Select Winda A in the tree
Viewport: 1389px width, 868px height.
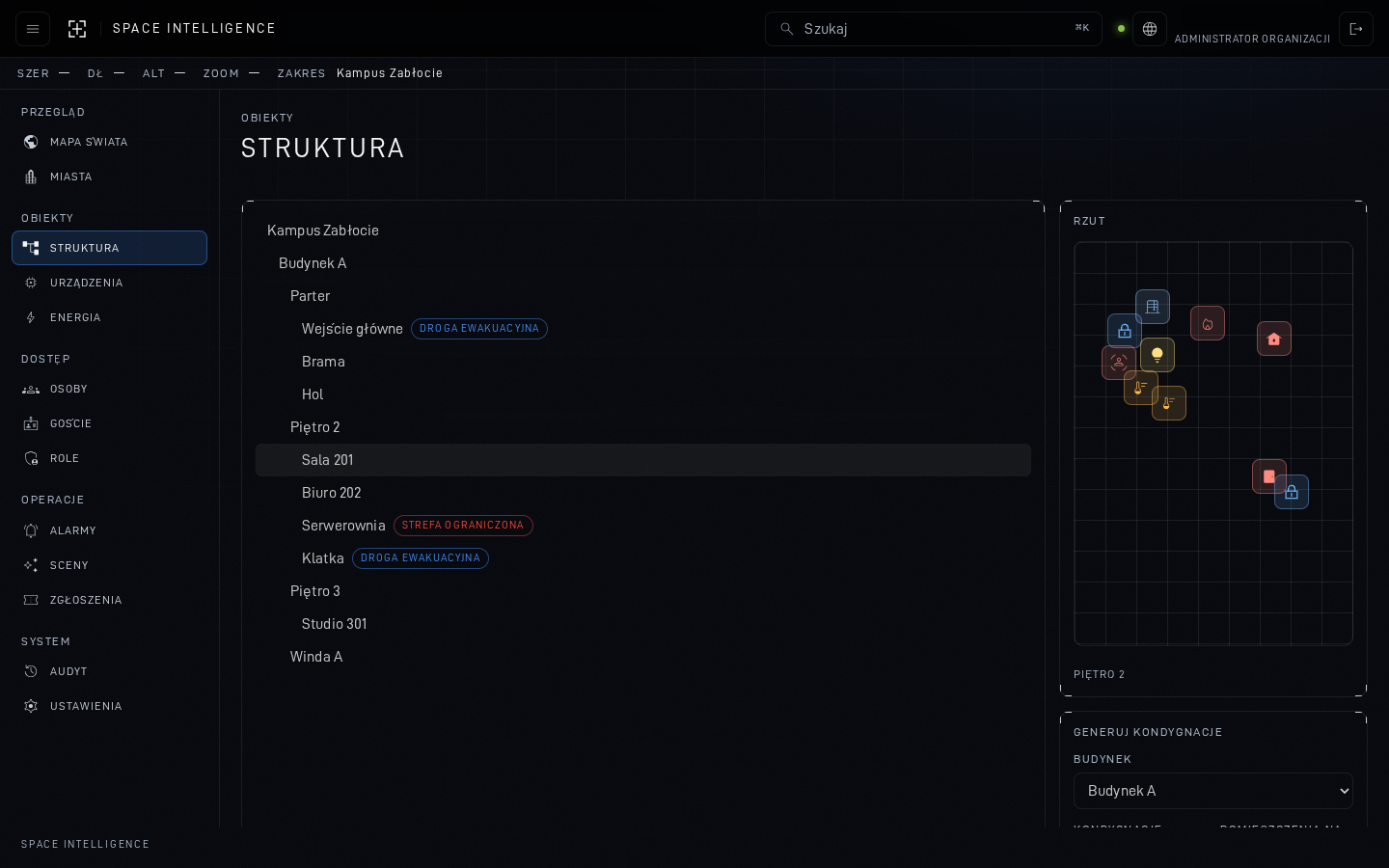[643, 657]
